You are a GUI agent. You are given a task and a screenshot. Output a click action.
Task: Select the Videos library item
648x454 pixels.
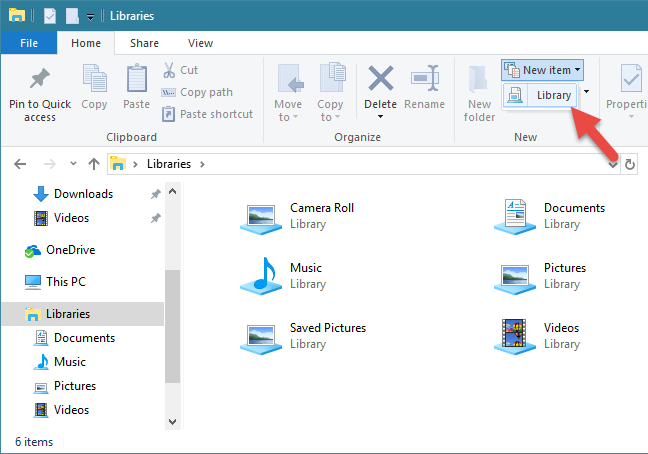[x=537, y=336]
